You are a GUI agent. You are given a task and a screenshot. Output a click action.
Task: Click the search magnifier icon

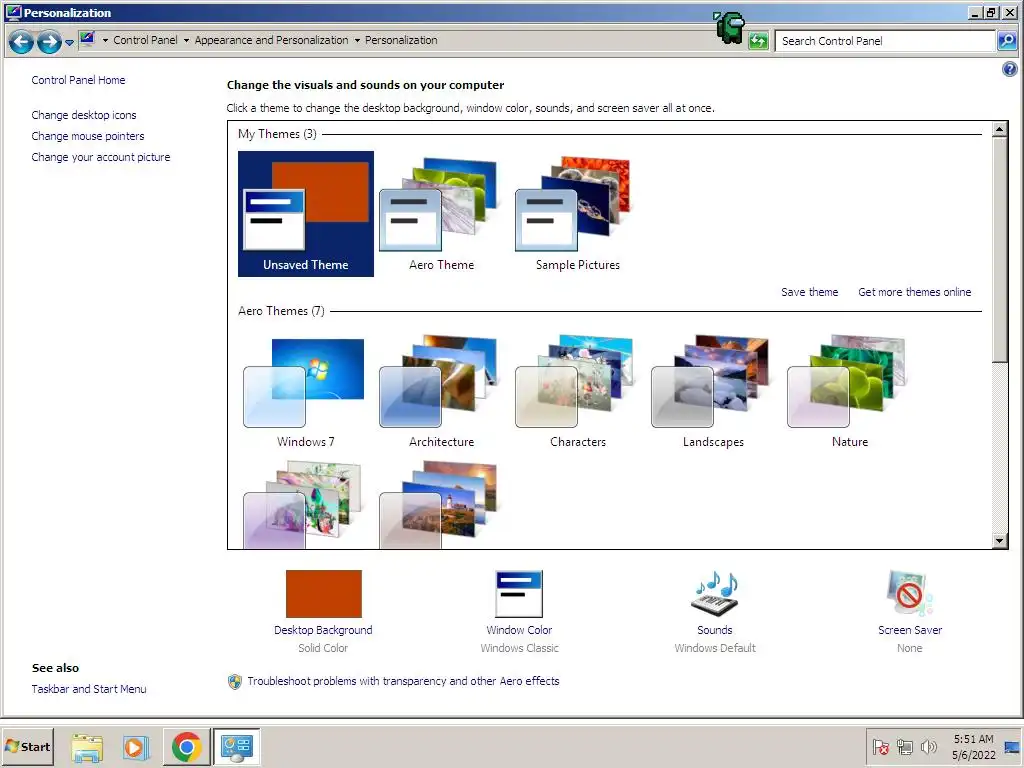[x=1007, y=41]
